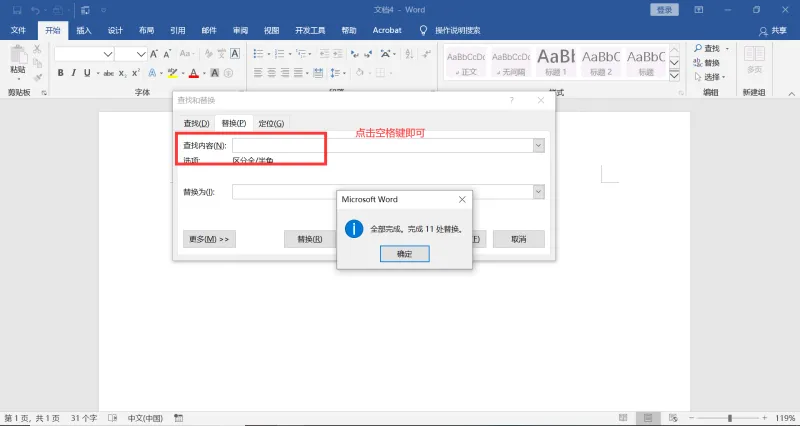800x426 pixels.
Task: Switch to 定位(G) tab in dialog
Action: (x=271, y=123)
